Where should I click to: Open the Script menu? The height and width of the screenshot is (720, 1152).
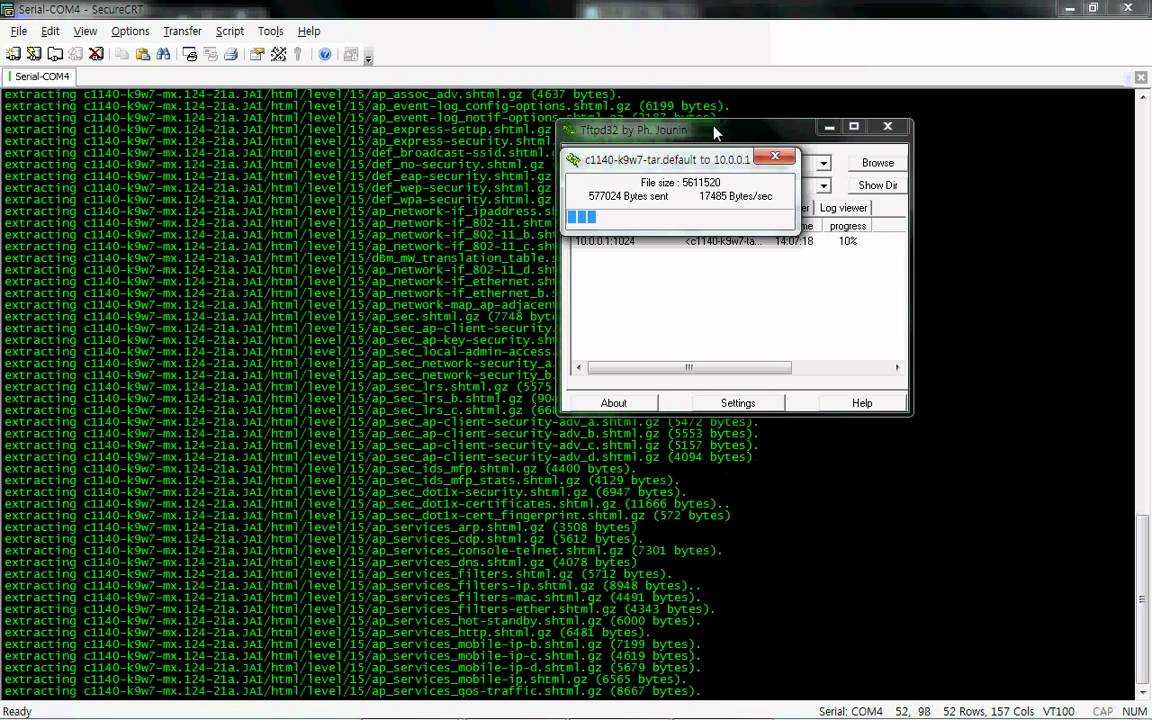pyautogui.click(x=229, y=31)
